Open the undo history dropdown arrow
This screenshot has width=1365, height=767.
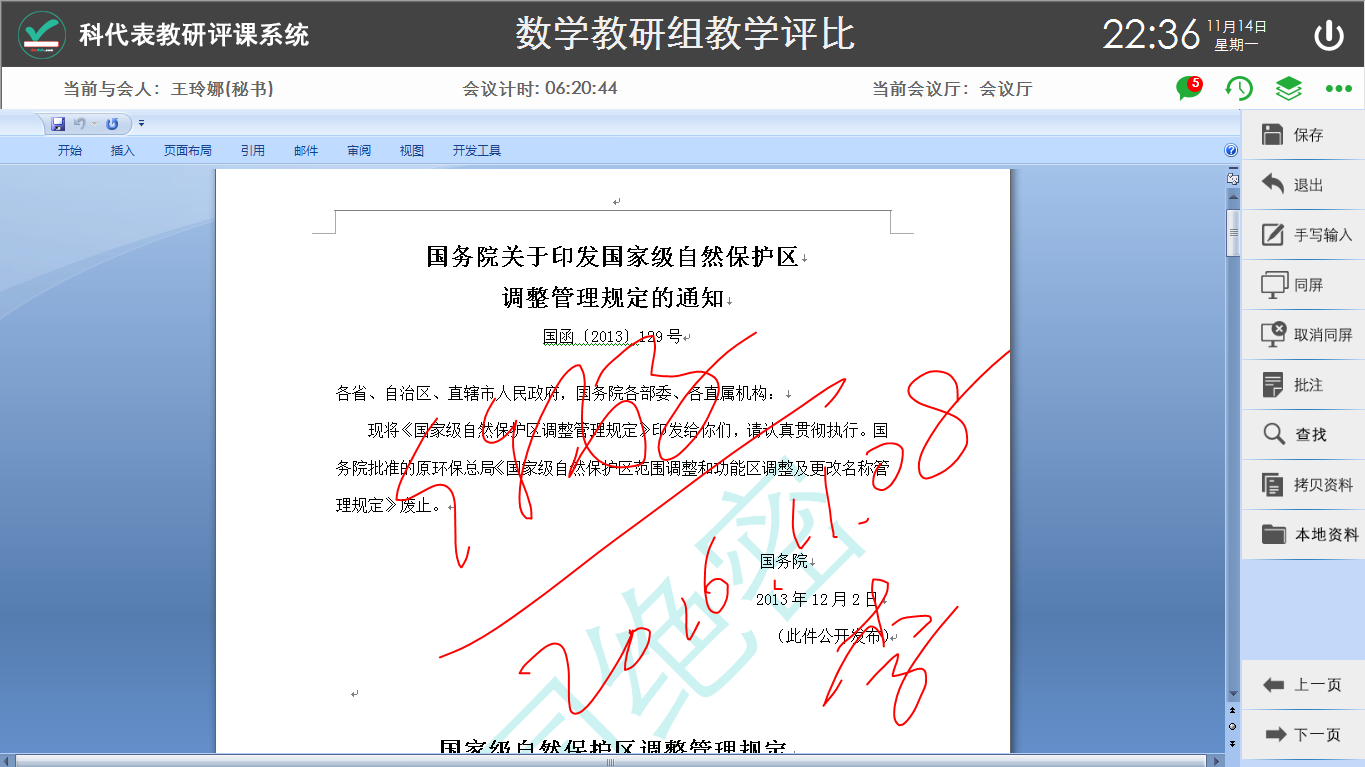(94, 124)
